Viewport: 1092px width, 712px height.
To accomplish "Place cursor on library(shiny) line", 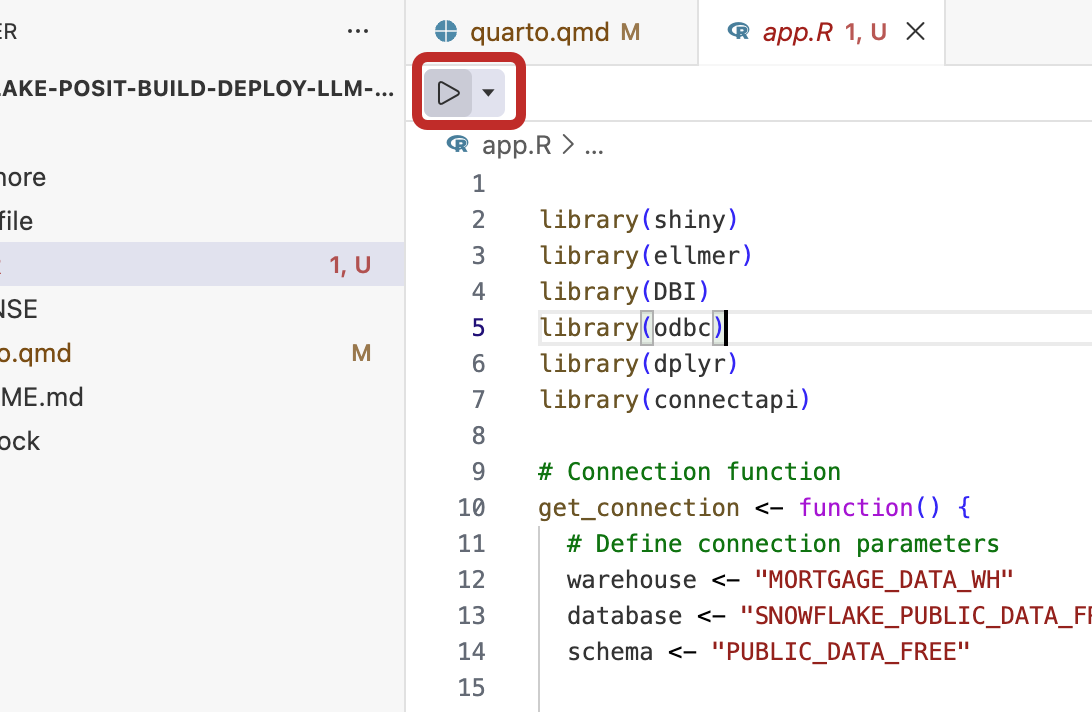I will click(x=638, y=219).
